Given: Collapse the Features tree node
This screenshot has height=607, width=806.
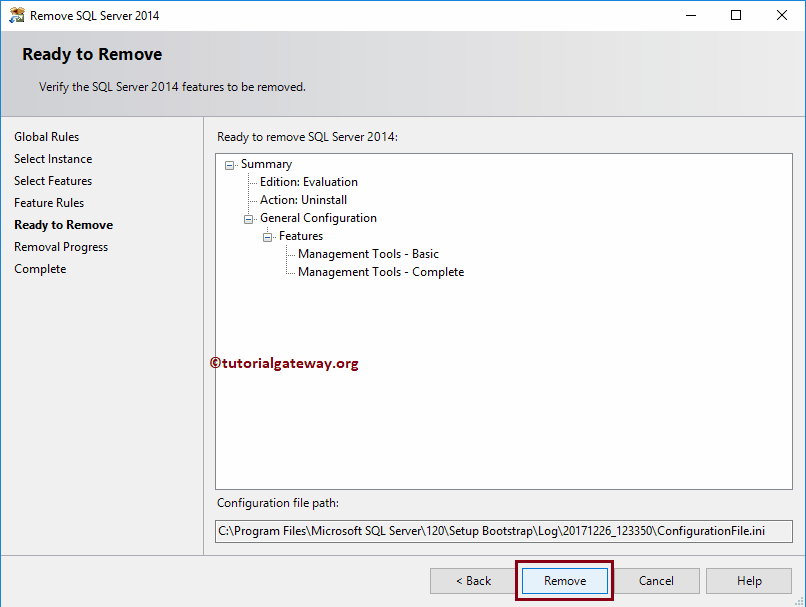Looking at the screenshot, I should 267,237.
